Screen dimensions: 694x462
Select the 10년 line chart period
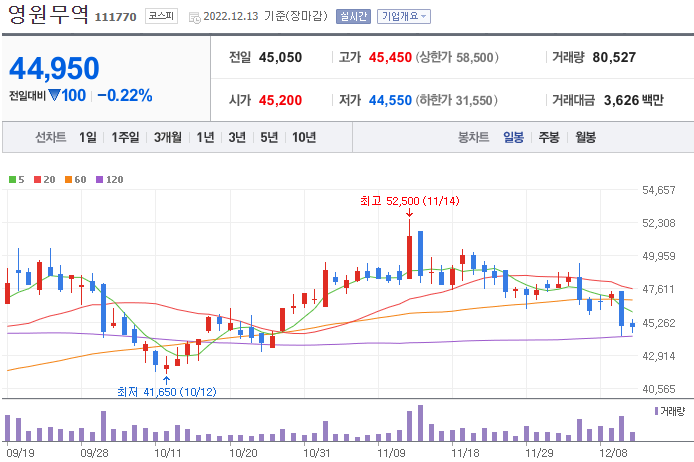click(304, 137)
